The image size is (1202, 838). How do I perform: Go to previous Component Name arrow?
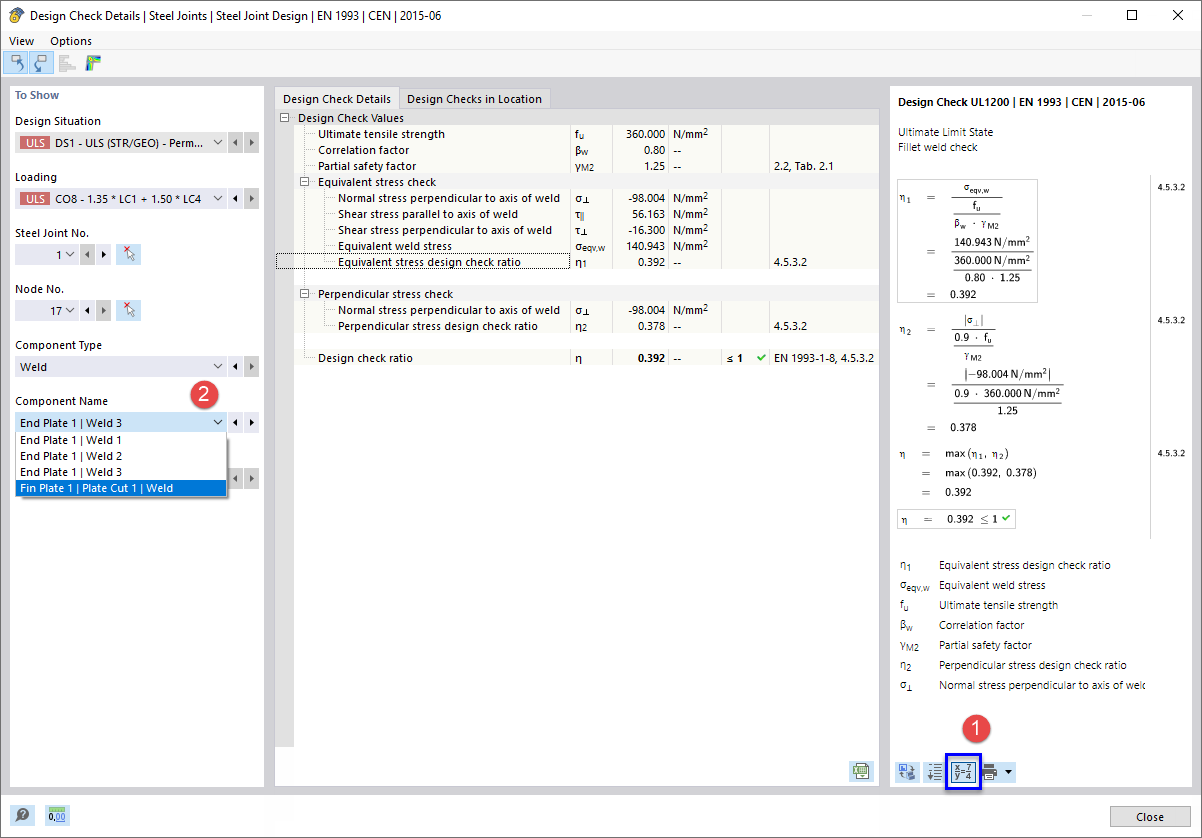pos(237,423)
